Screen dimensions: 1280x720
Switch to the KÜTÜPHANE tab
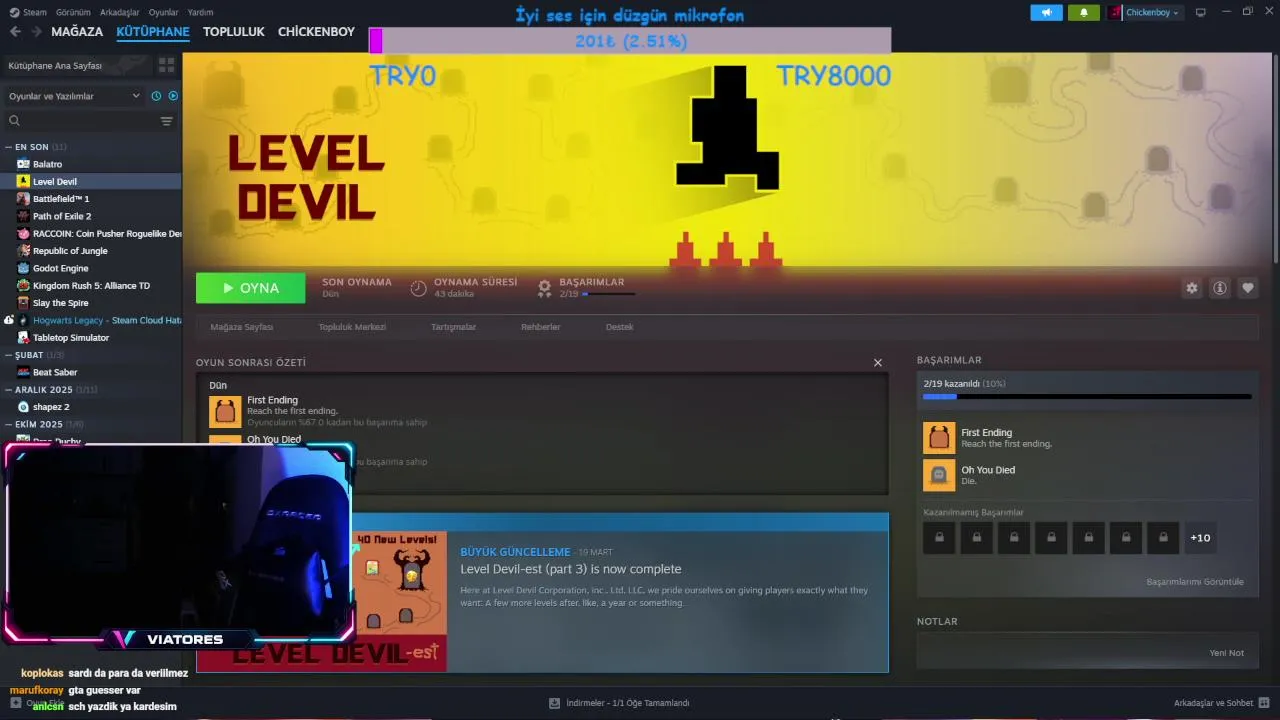click(x=153, y=32)
